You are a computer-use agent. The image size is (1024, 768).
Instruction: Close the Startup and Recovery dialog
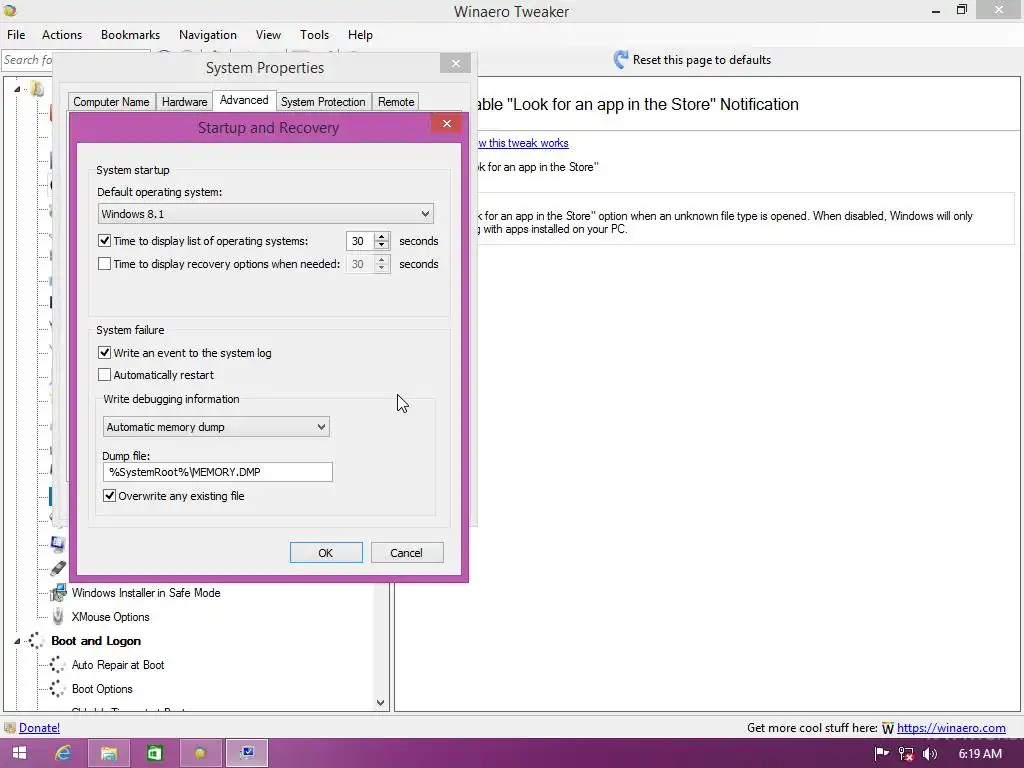pos(447,123)
